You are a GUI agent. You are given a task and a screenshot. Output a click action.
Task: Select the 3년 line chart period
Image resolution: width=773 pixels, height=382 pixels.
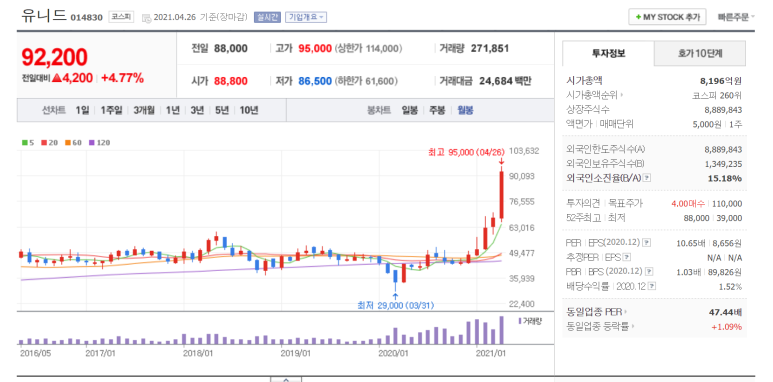pyautogui.click(x=197, y=110)
